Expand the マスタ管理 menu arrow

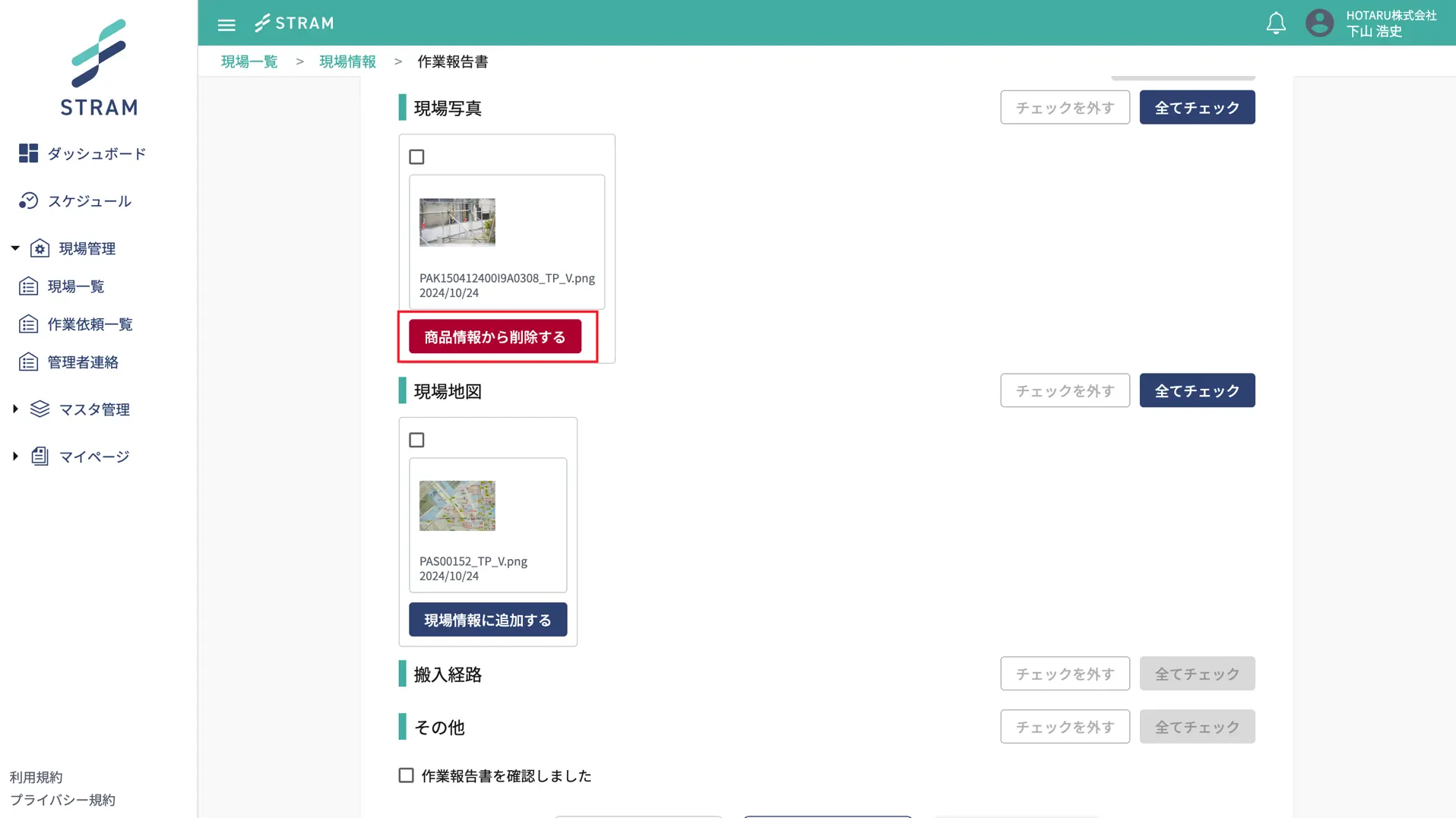[15, 409]
